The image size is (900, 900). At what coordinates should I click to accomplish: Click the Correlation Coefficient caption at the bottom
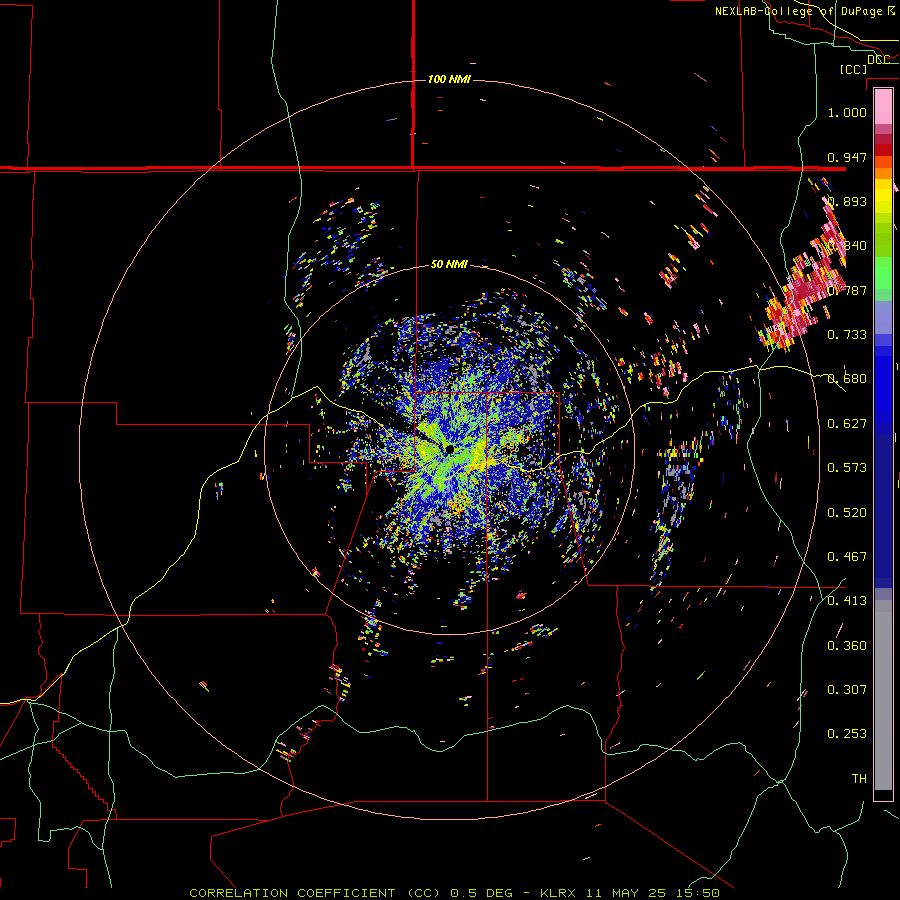(454, 893)
